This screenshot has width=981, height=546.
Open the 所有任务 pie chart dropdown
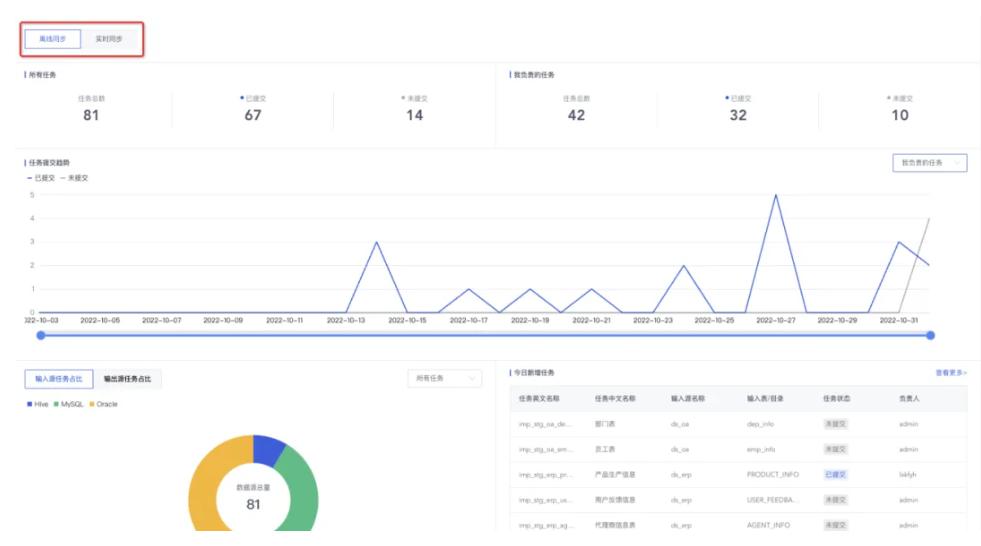click(444, 378)
